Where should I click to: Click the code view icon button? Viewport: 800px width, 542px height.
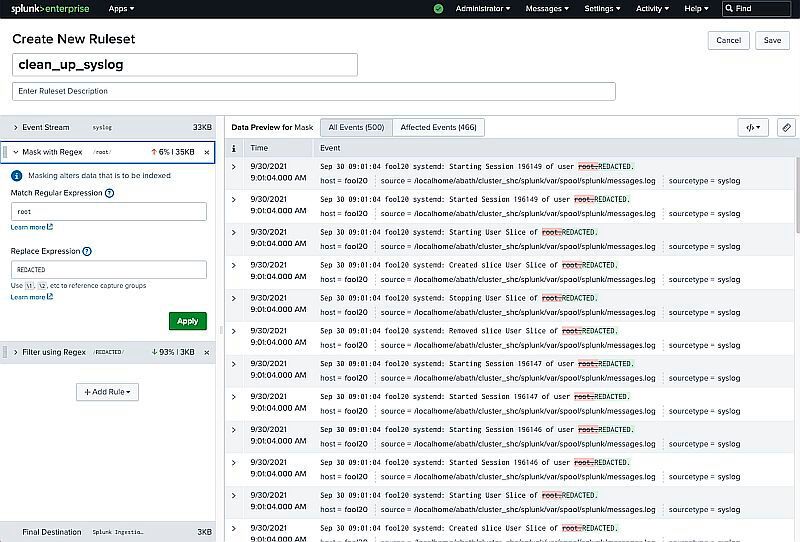tap(753, 128)
